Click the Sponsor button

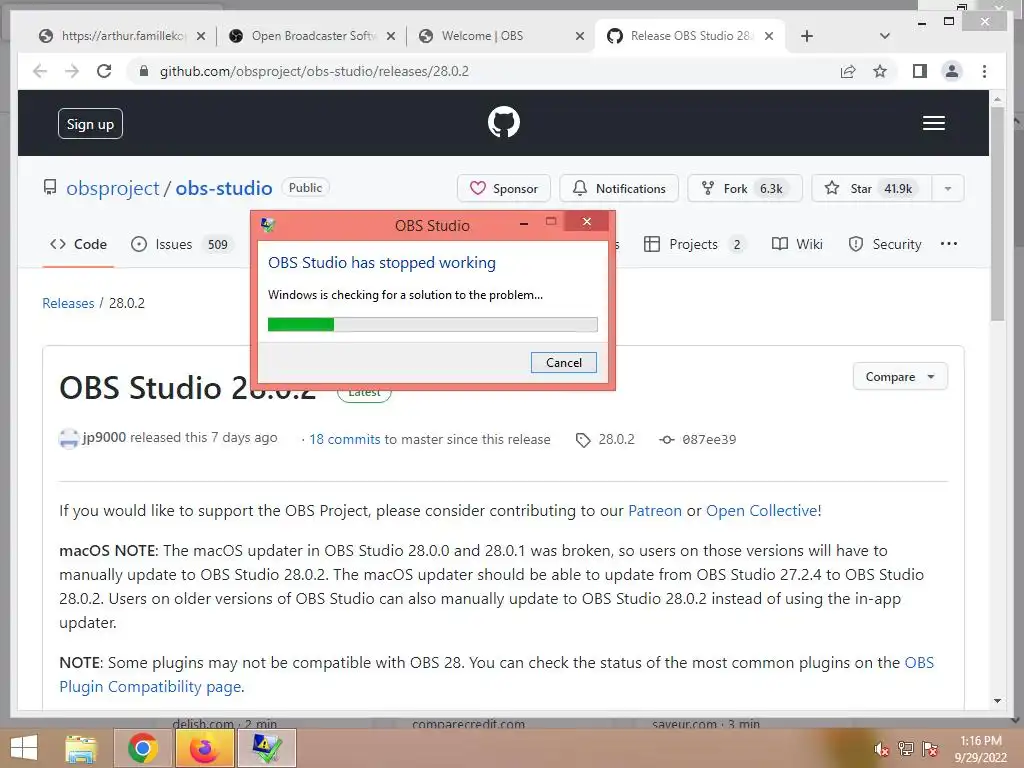pos(504,188)
